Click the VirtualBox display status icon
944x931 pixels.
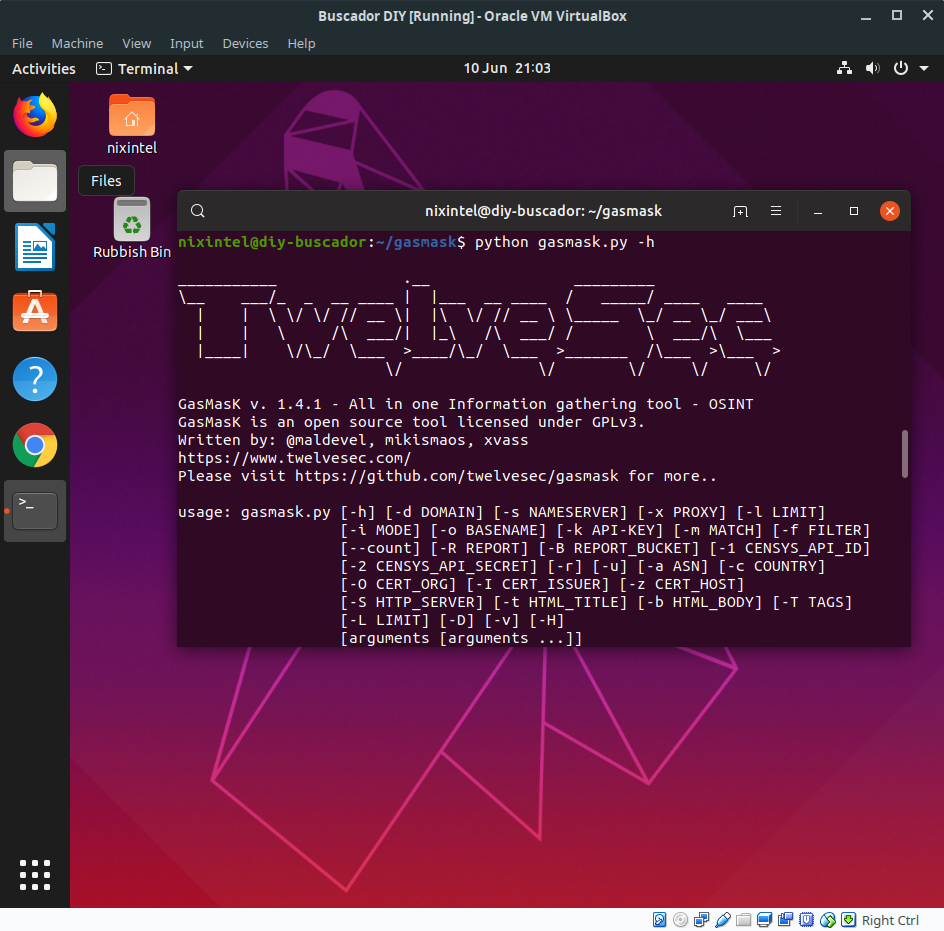click(x=765, y=920)
